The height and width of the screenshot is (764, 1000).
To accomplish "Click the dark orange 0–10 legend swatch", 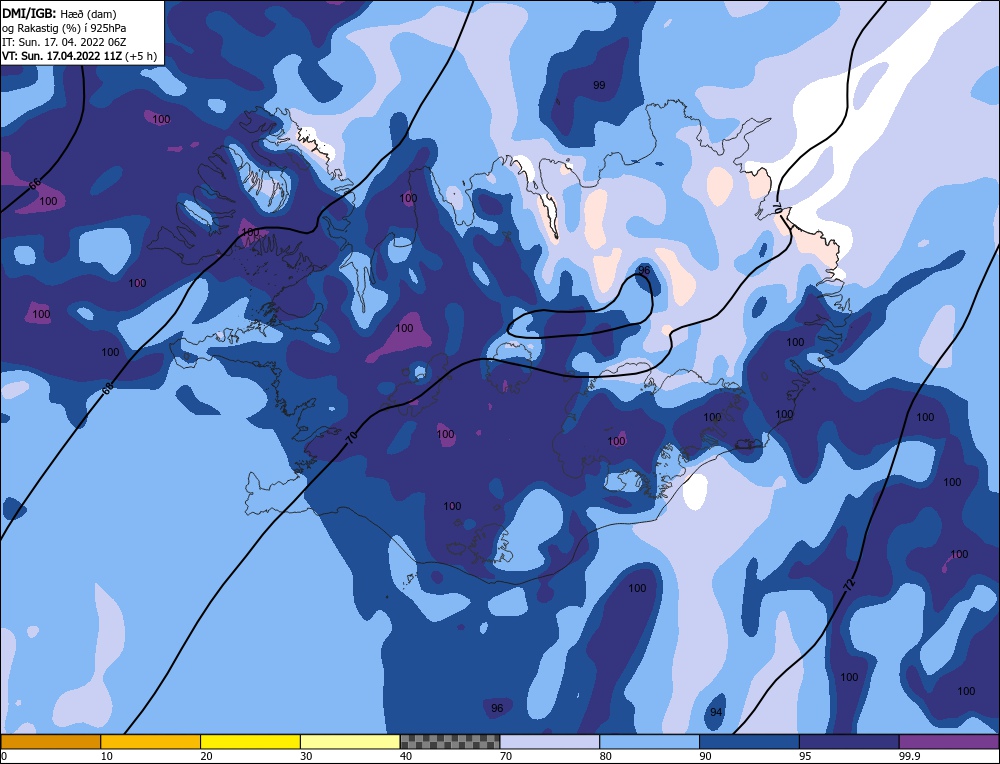I will [50, 741].
